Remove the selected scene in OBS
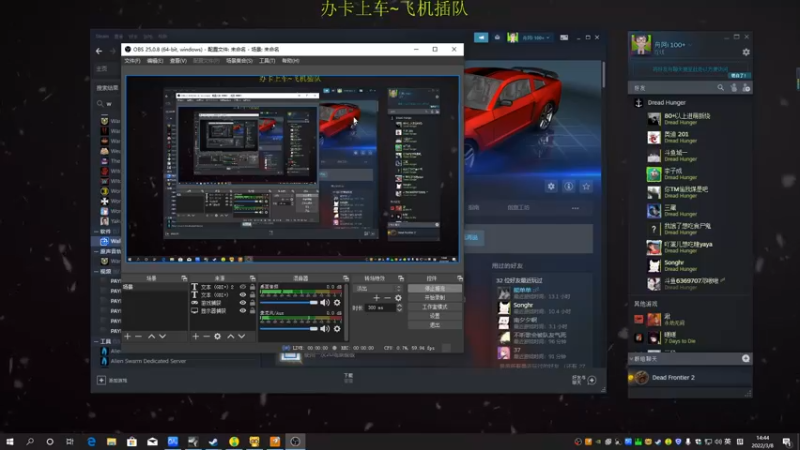 click(x=138, y=337)
